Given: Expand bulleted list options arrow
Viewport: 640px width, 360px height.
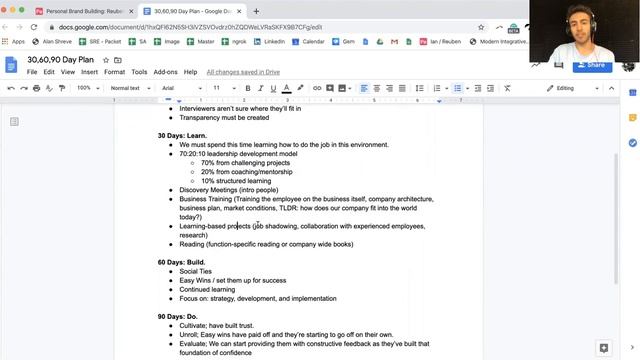Looking at the screenshot, I should point(467,89).
